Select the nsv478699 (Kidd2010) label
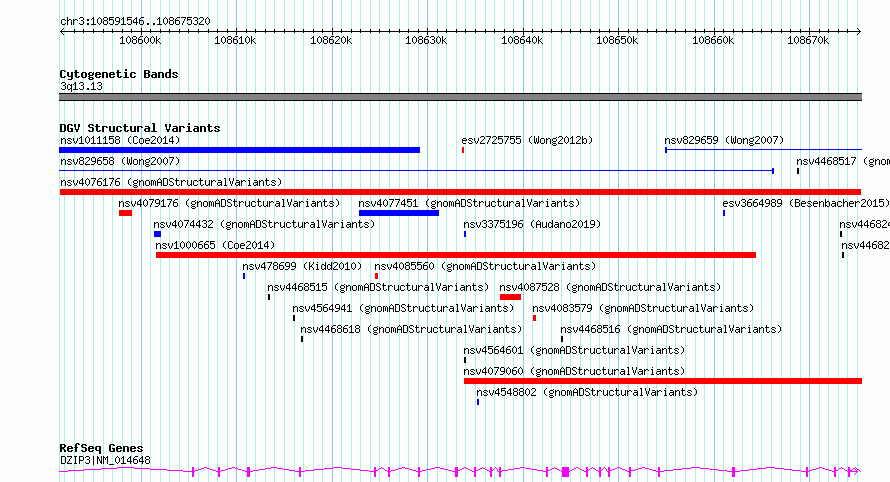890x482 pixels. pos(302,266)
